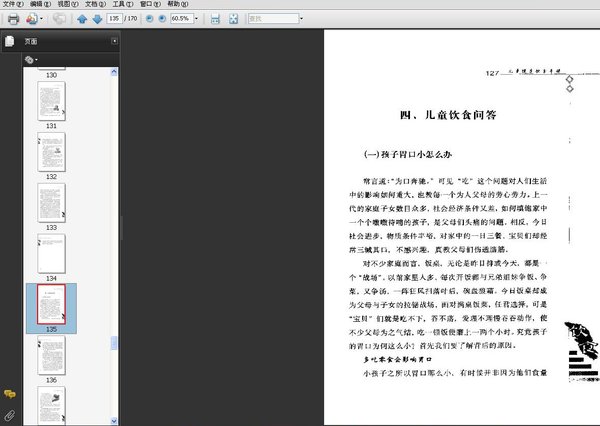Select the fit width scrolling mode icon
The image size is (600, 426).
pyautogui.click(x=215, y=19)
